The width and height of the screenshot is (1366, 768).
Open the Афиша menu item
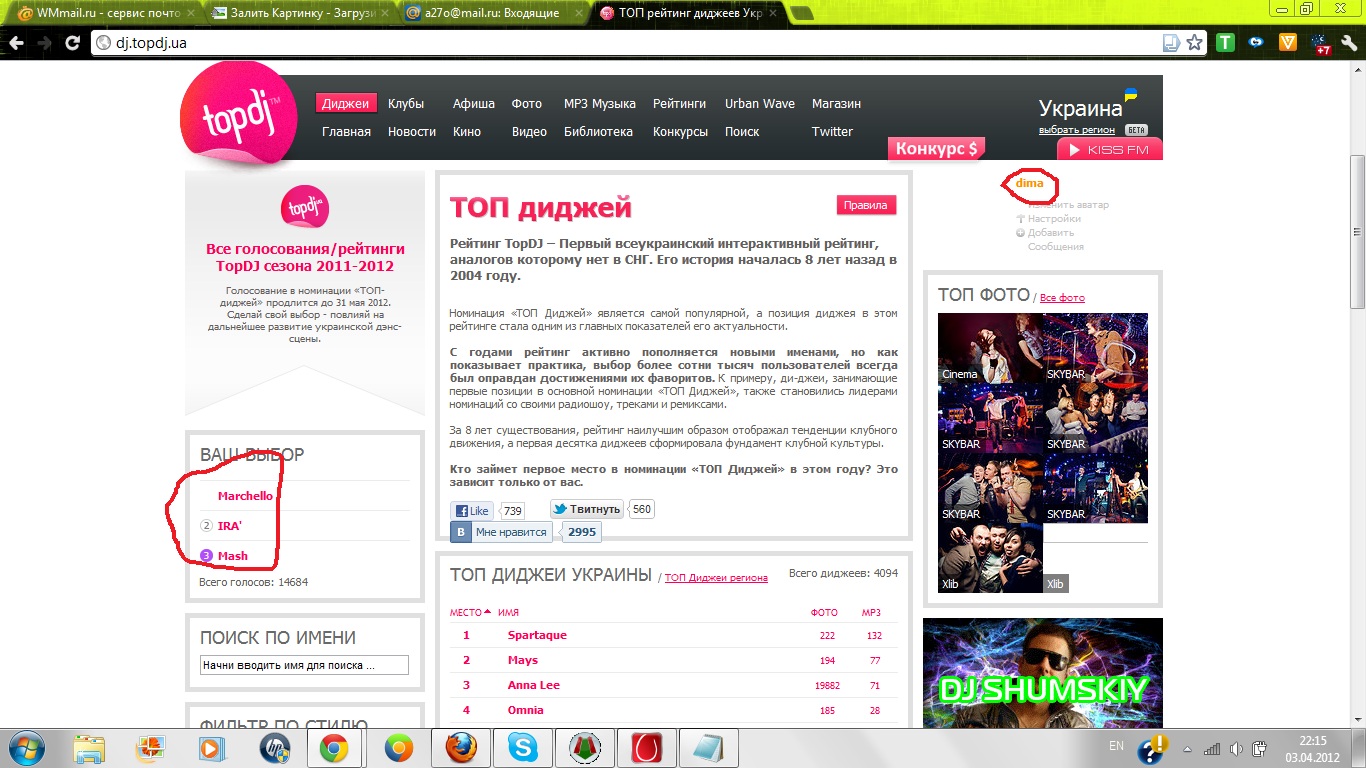474,104
